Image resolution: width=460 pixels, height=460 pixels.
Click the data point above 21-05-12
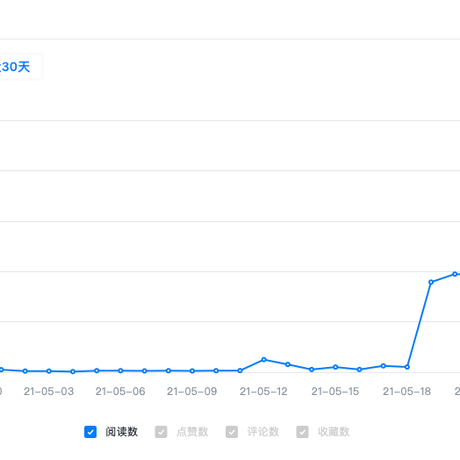click(264, 359)
